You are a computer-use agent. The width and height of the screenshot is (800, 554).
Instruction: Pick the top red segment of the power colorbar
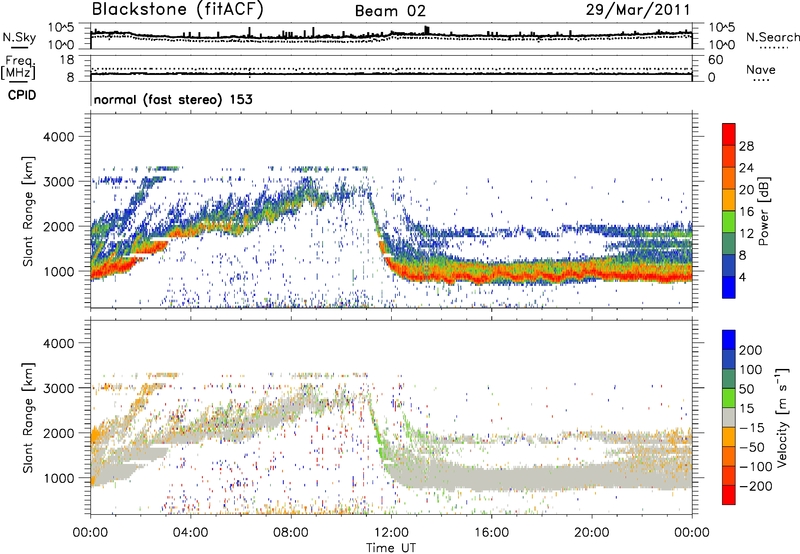[x=729, y=135]
